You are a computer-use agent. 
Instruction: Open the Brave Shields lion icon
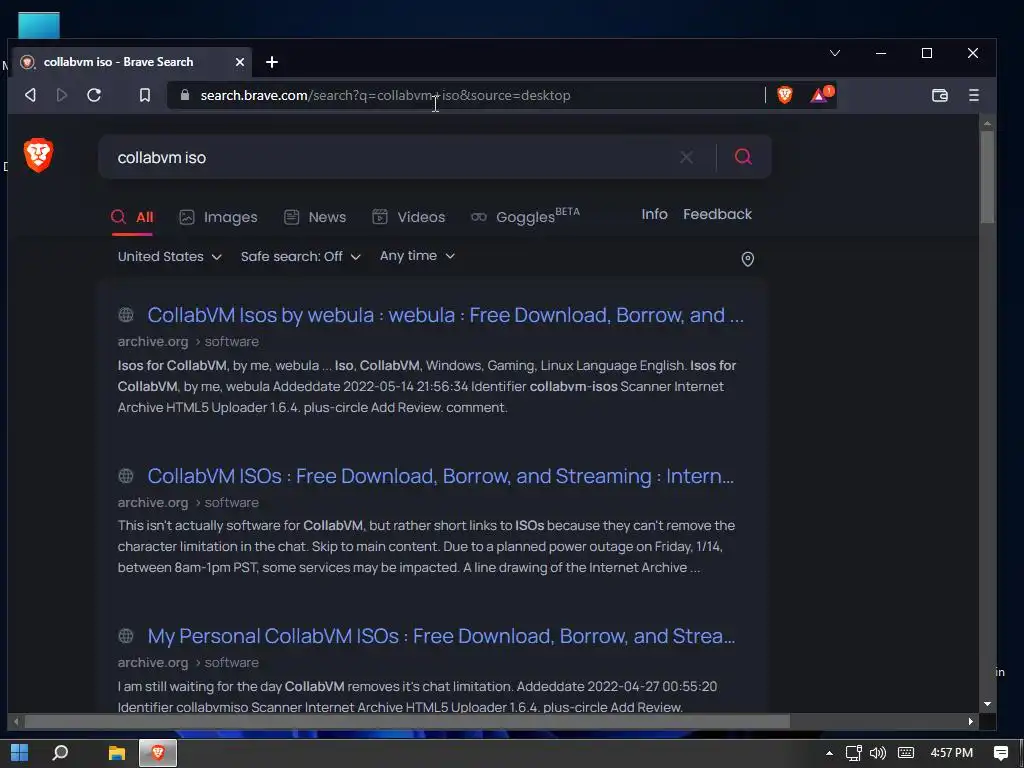784,95
